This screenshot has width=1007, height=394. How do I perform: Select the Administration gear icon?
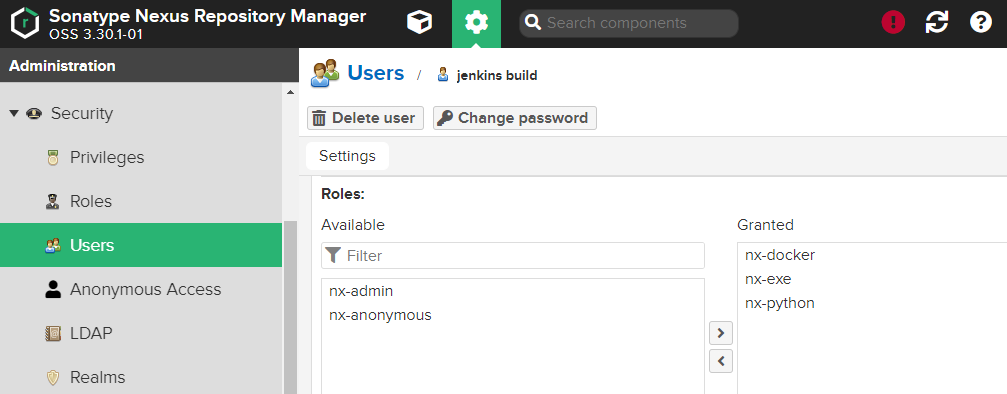[x=476, y=23]
